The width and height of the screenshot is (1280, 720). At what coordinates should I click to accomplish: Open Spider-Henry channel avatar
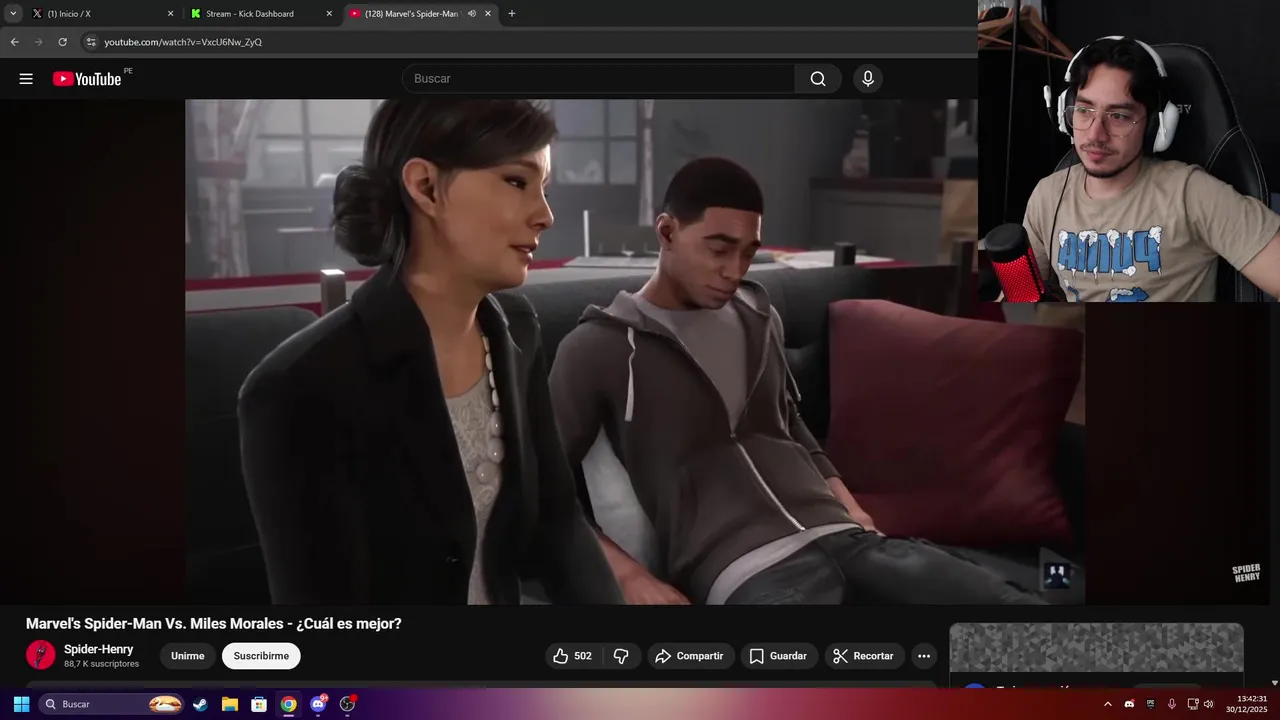coord(41,655)
